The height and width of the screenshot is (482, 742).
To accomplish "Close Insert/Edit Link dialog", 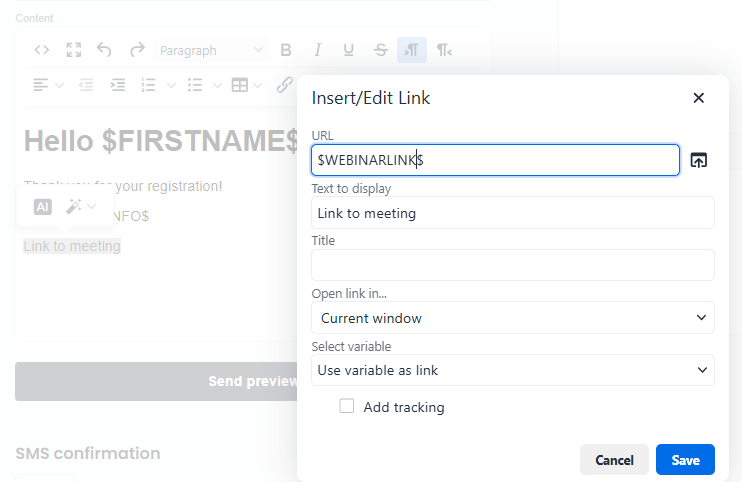I will pyautogui.click(x=698, y=98).
